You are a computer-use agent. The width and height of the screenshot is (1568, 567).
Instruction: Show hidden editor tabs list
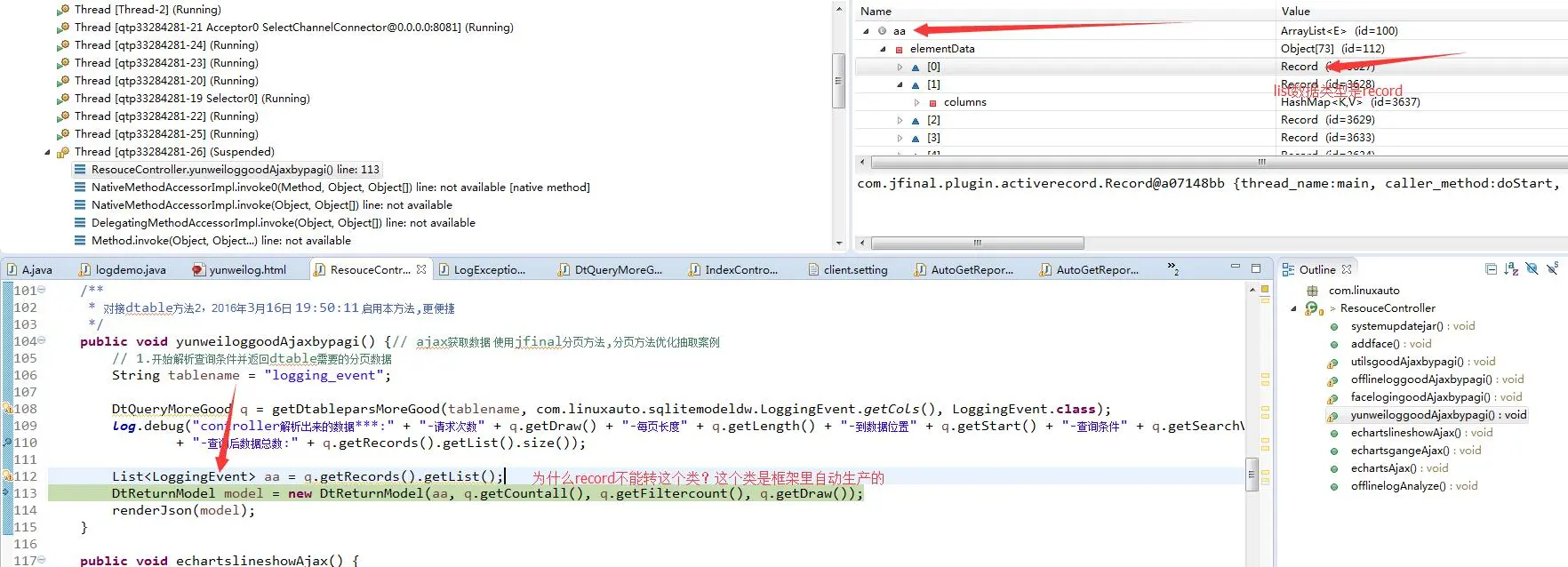coord(1173,268)
